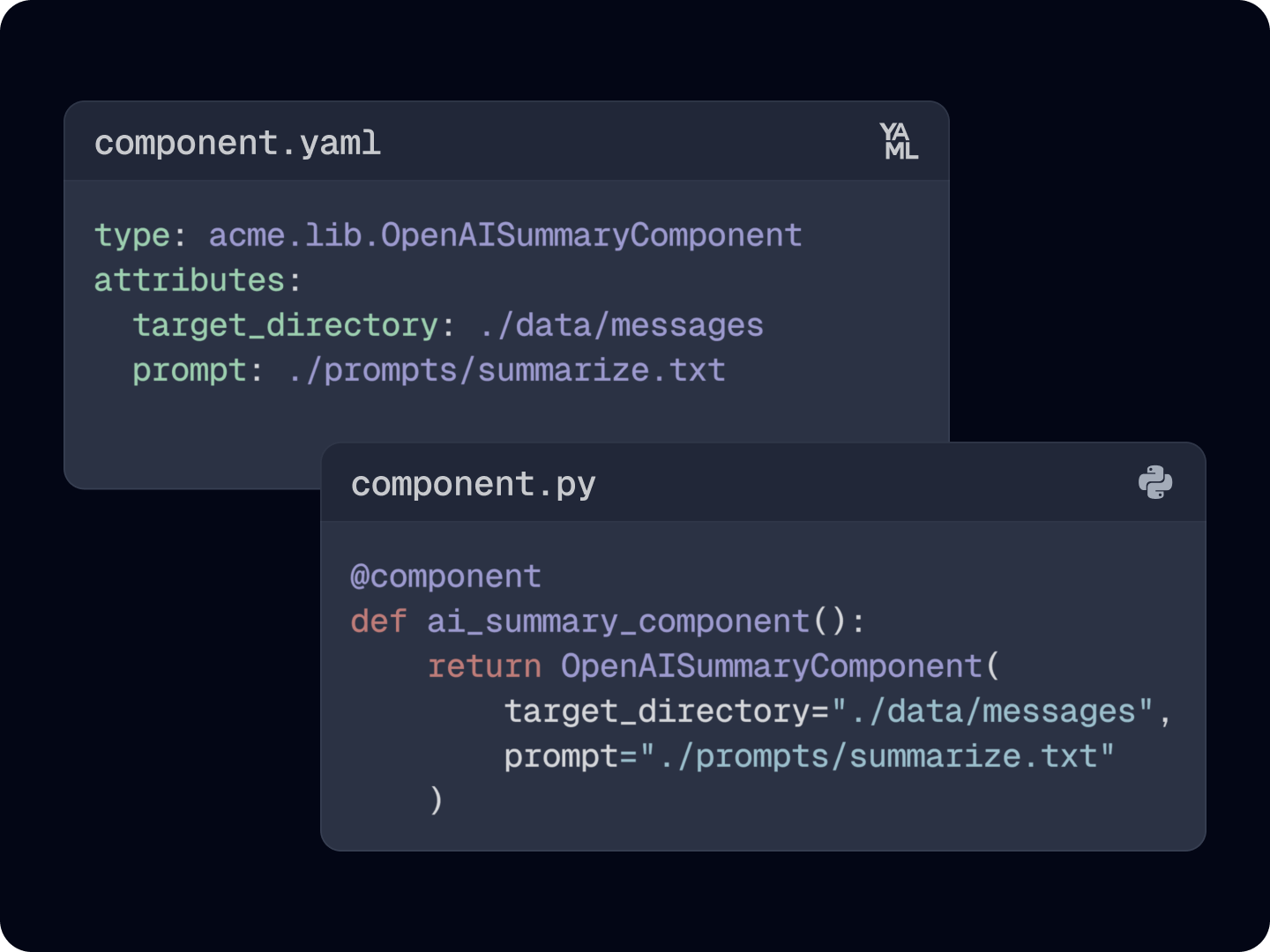Click the YAML file type icon

point(899,141)
